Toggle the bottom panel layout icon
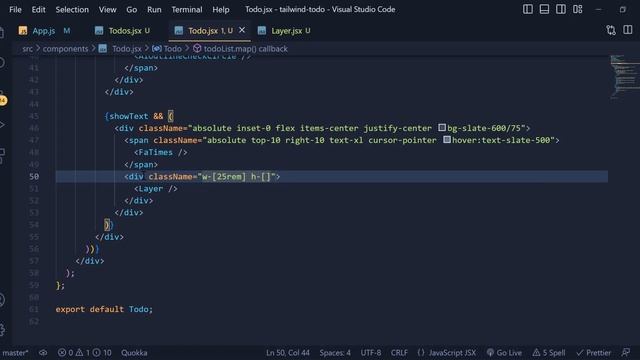Image resolution: width=640 pixels, height=360 pixels. (x=544, y=9)
